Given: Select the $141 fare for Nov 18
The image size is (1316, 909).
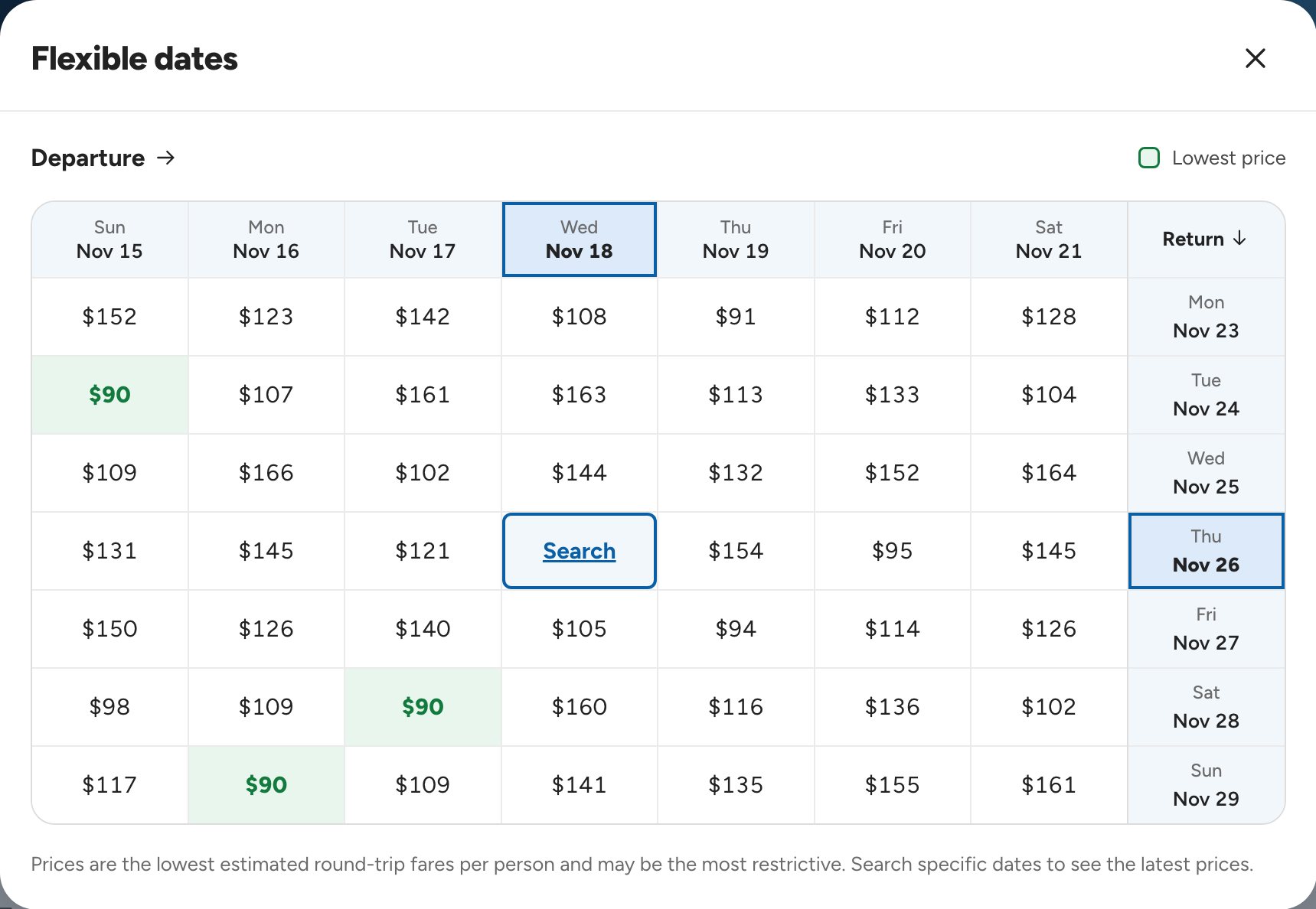Looking at the screenshot, I should coord(580,785).
